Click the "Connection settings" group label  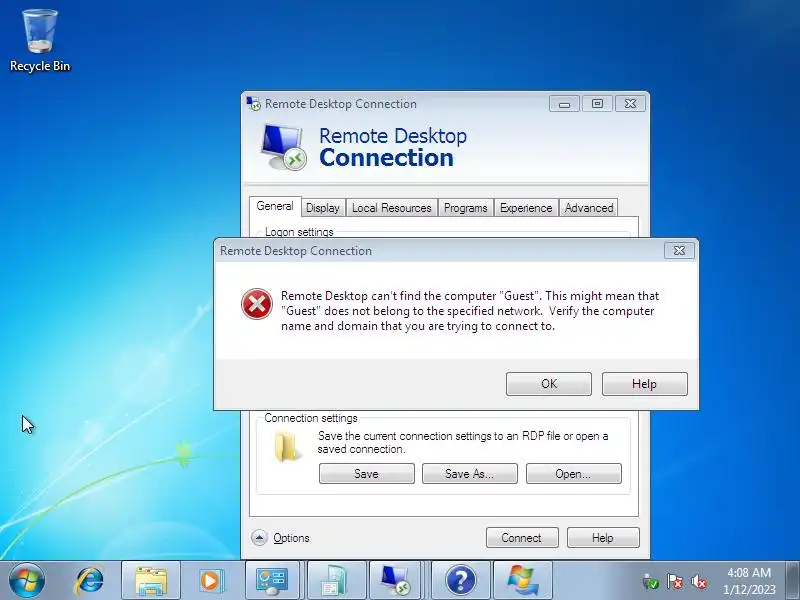tap(311, 418)
